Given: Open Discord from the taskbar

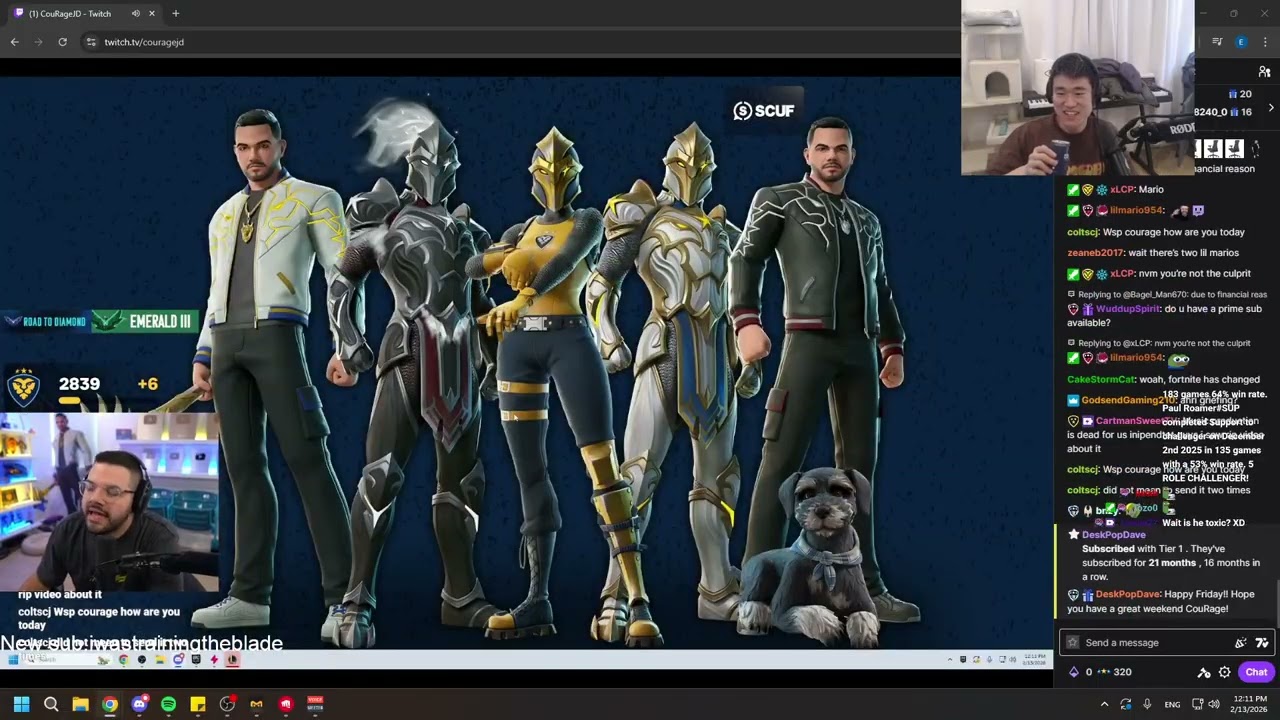Looking at the screenshot, I should coord(139,704).
